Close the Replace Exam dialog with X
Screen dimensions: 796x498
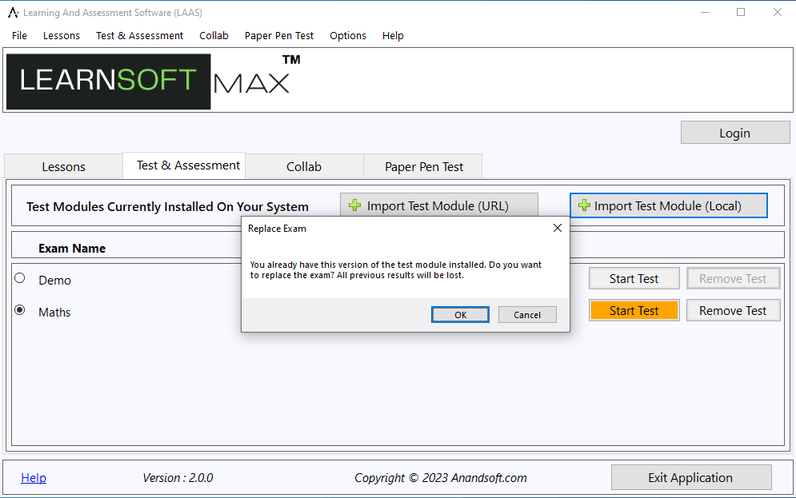tap(557, 228)
